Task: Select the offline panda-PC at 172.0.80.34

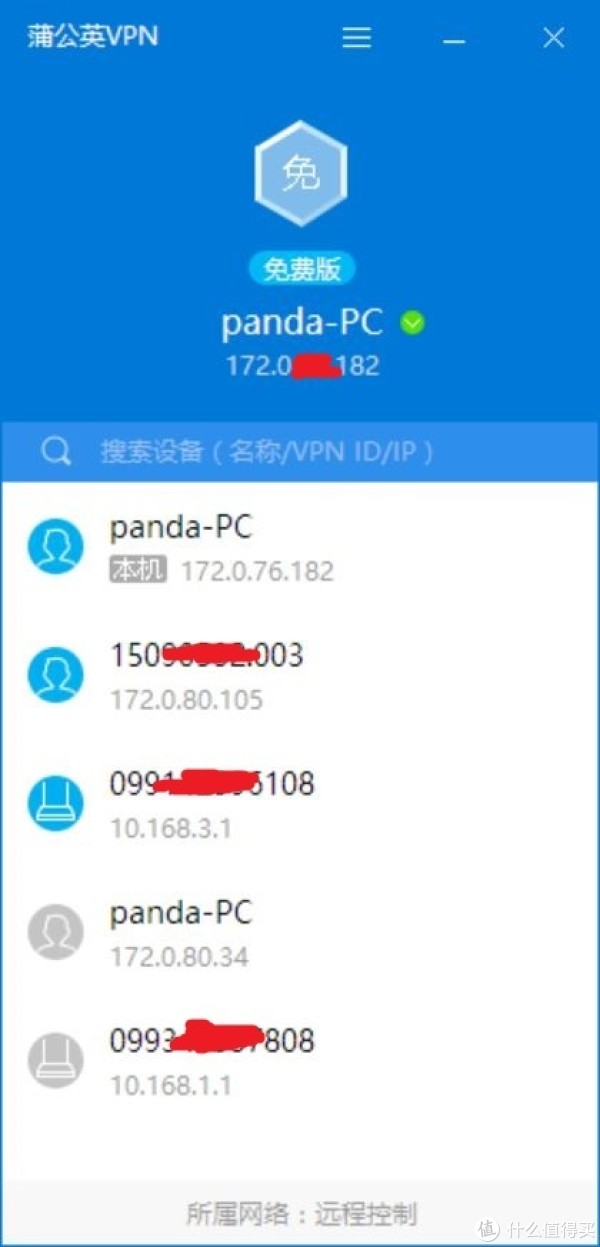Action: point(300,934)
